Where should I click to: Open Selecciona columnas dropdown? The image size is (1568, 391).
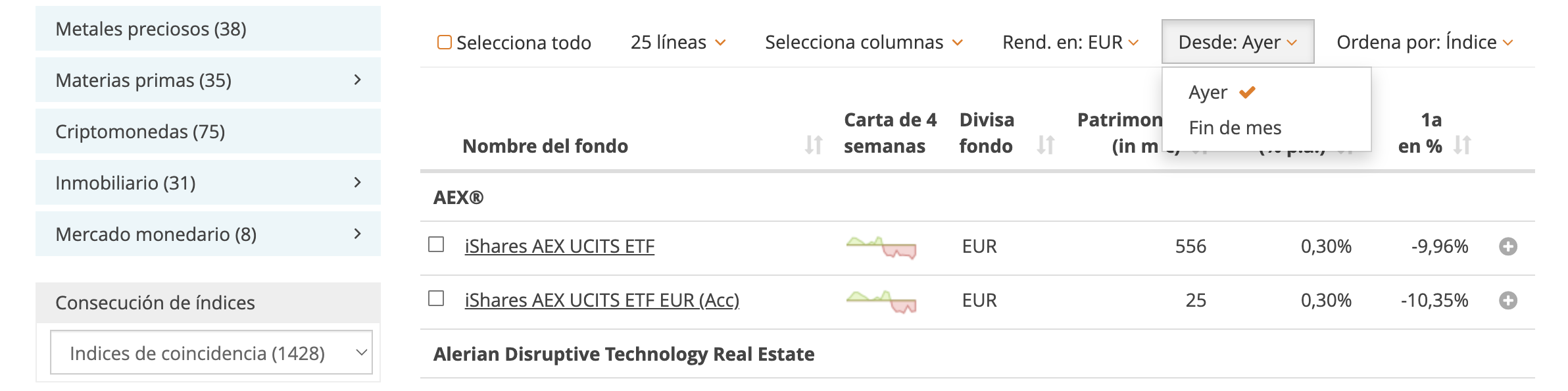coord(863,43)
